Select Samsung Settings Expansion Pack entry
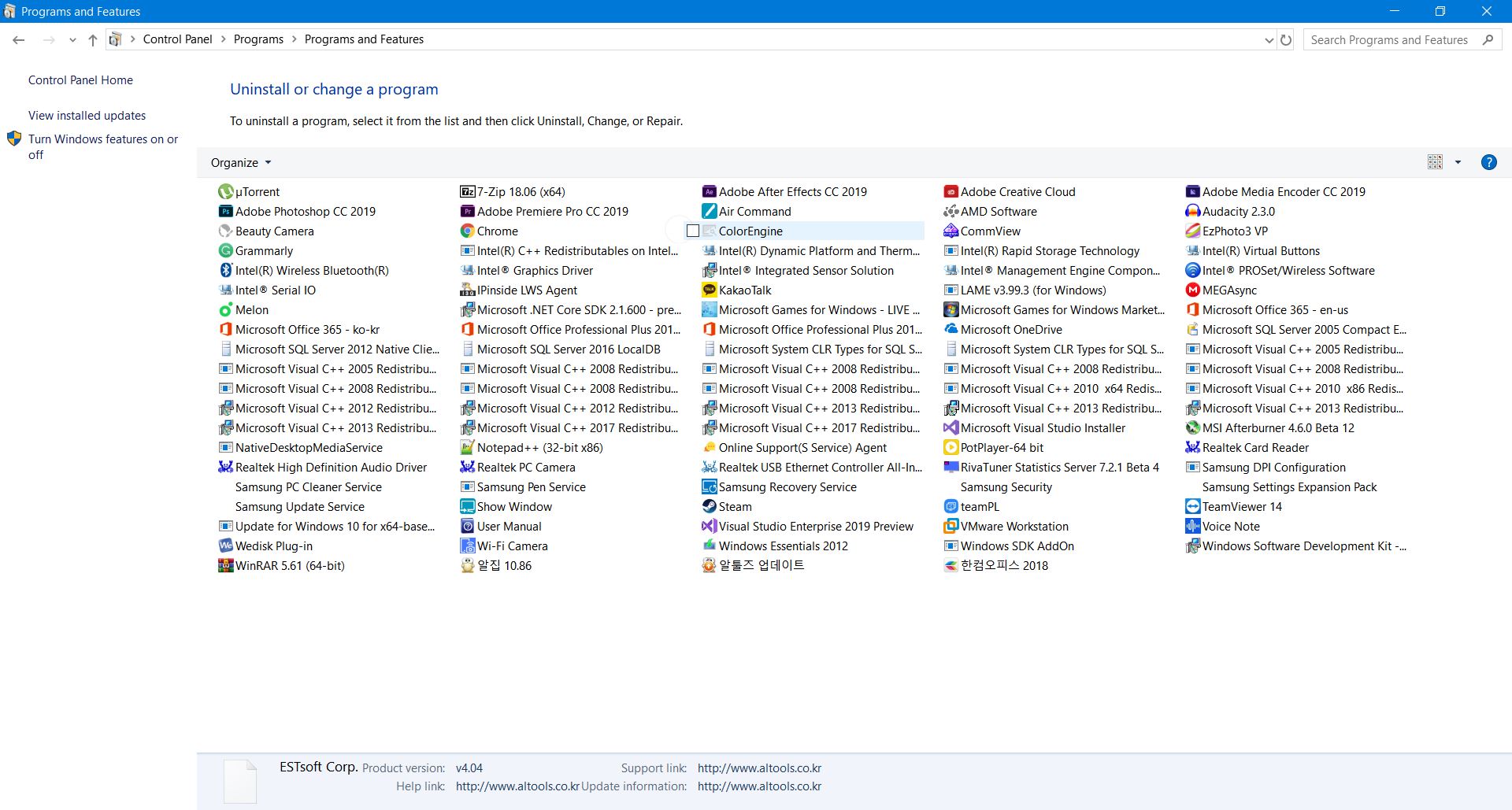Viewport: 1512px width, 810px height. coord(1289,486)
